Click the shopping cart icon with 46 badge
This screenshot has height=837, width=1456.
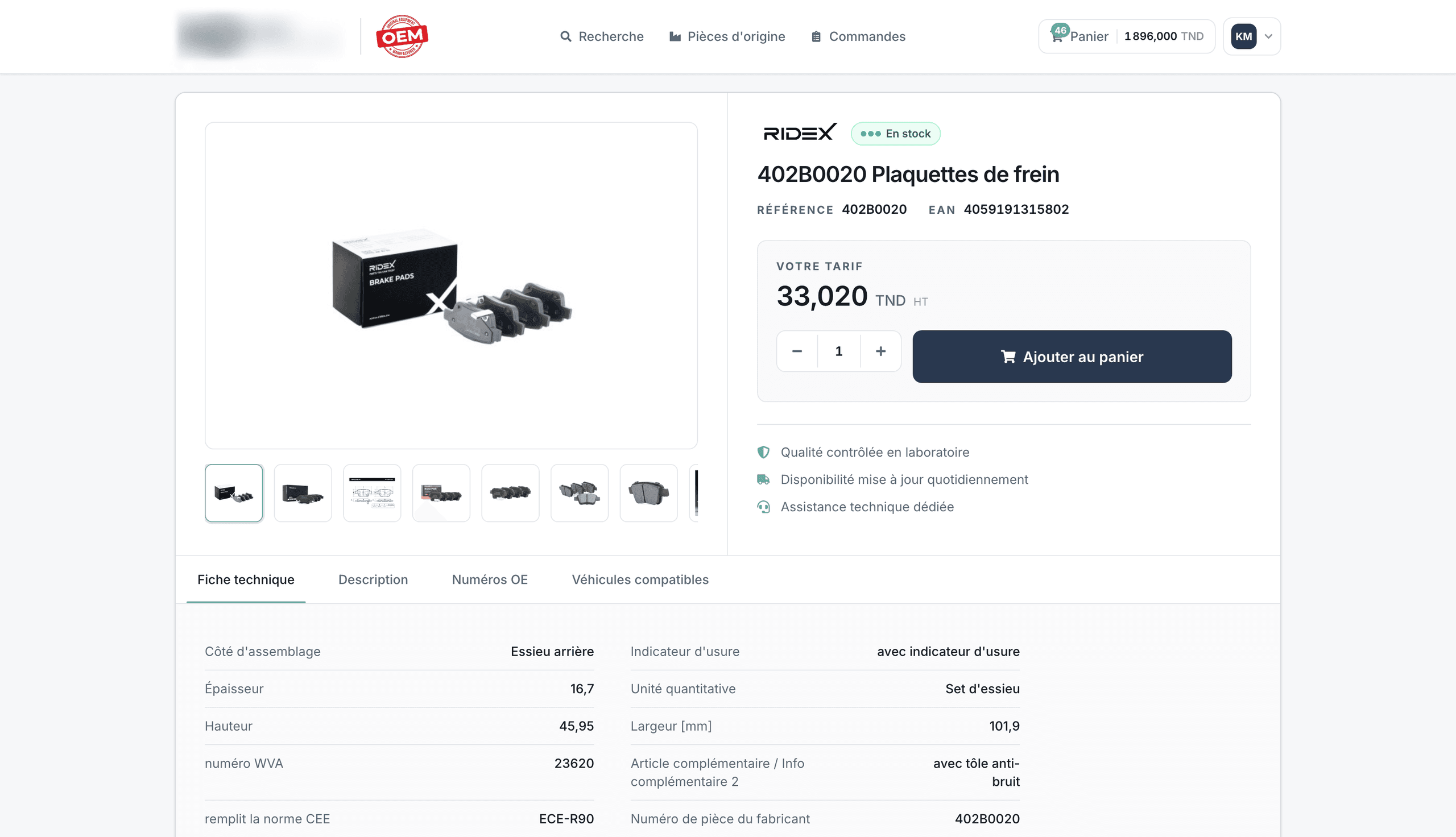pyautogui.click(x=1057, y=36)
